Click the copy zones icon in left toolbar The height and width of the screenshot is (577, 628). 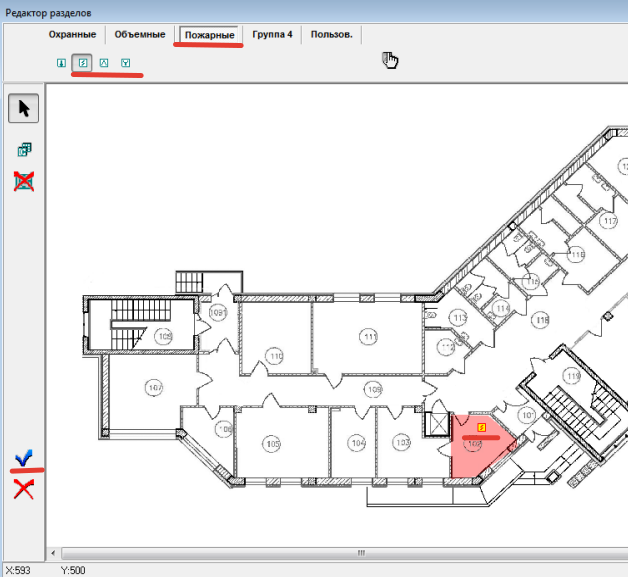pyautogui.click(x=24, y=150)
